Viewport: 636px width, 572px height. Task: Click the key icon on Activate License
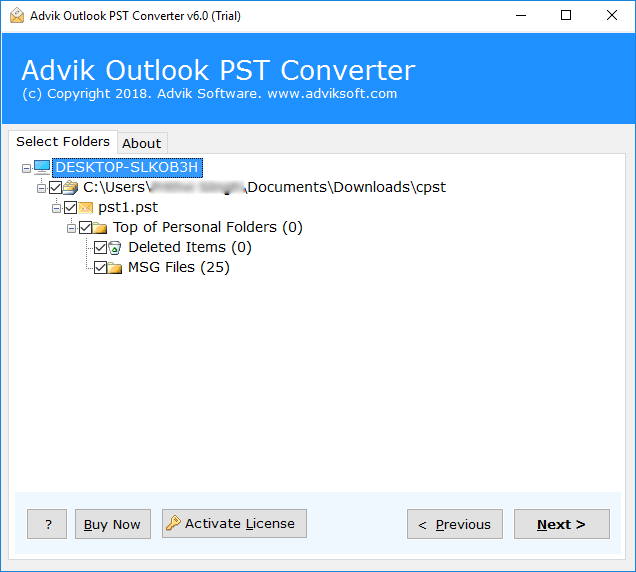[173, 523]
